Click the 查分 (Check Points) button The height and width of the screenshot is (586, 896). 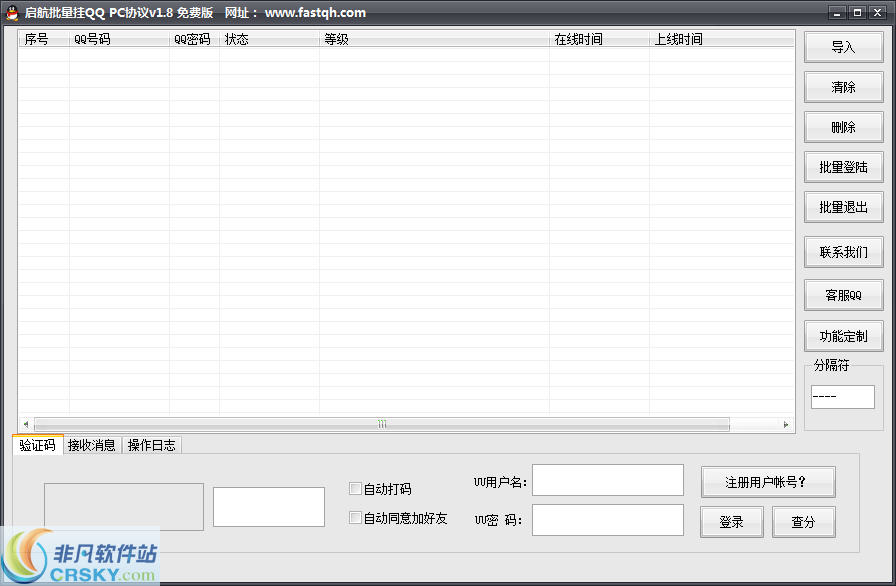(x=804, y=521)
